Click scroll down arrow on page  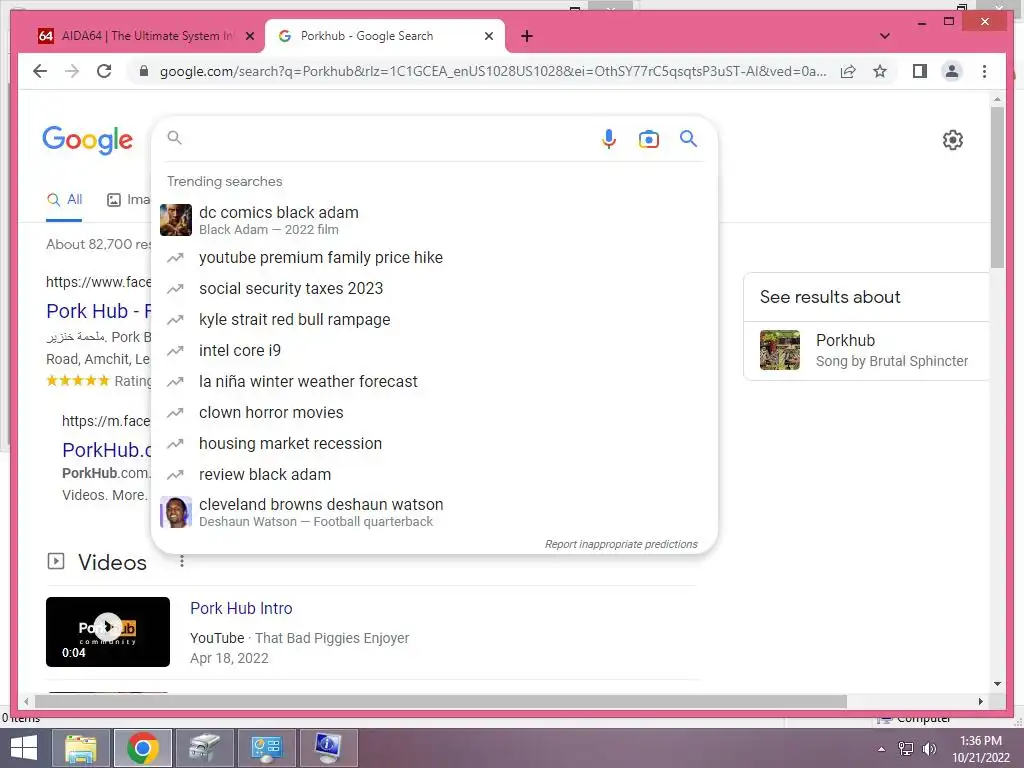click(997, 684)
